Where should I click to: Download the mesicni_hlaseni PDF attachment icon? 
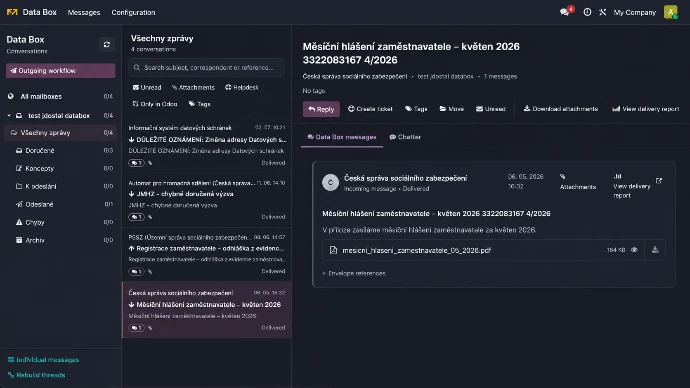pyautogui.click(x=655, y=250)
